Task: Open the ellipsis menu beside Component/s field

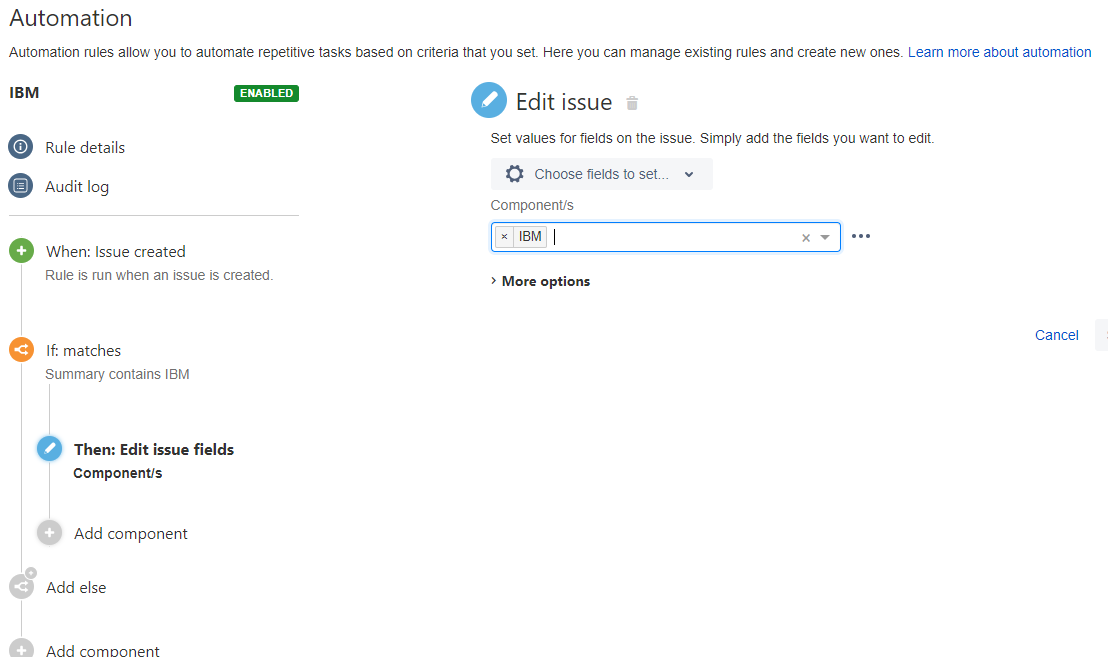Action: (x=861, y=236)
